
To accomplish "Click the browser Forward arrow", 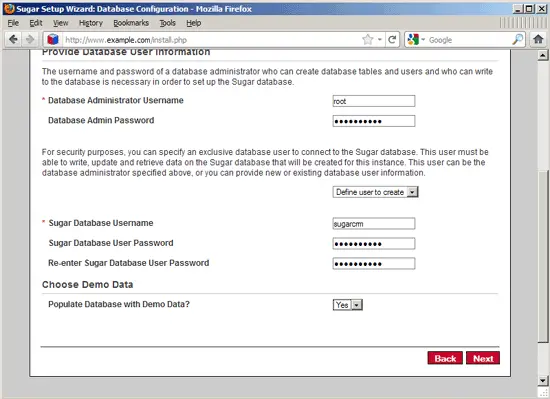I will point(30,39).
